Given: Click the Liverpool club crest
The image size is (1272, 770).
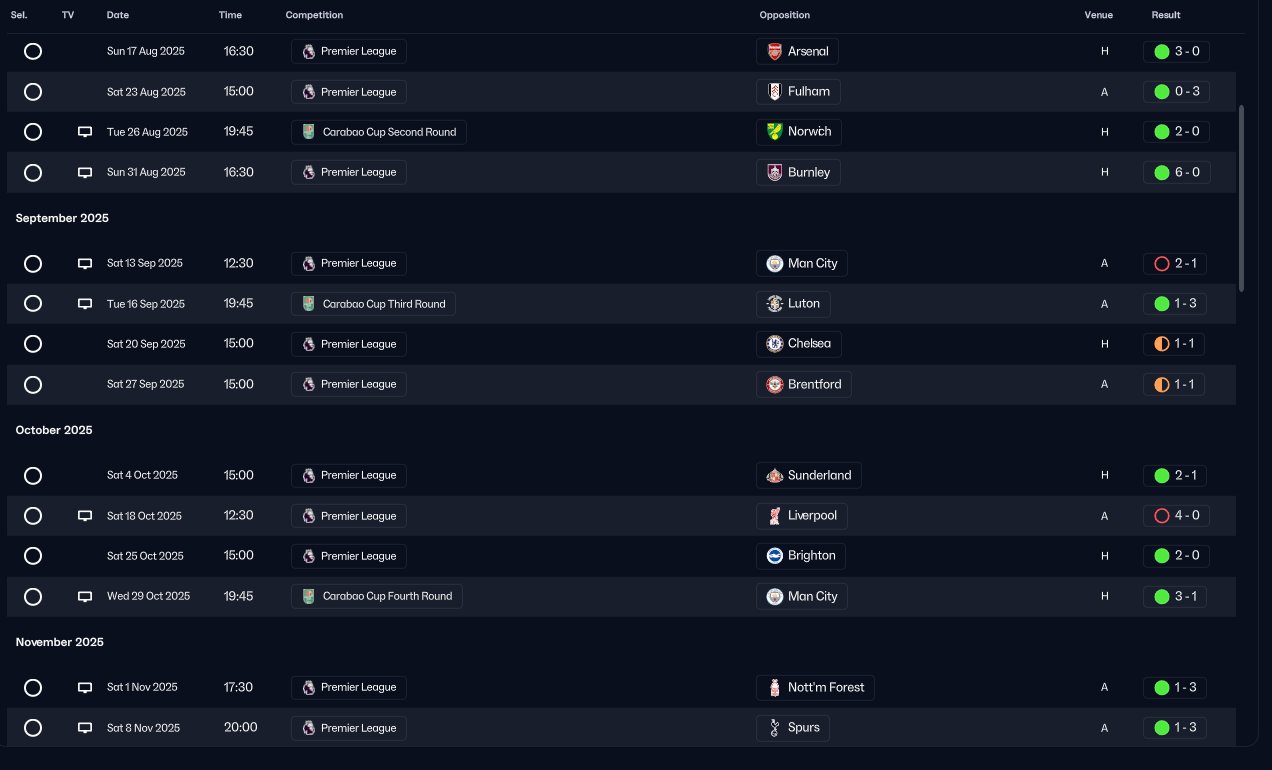Looking at the screenshot, I should [x=774, y=516].
